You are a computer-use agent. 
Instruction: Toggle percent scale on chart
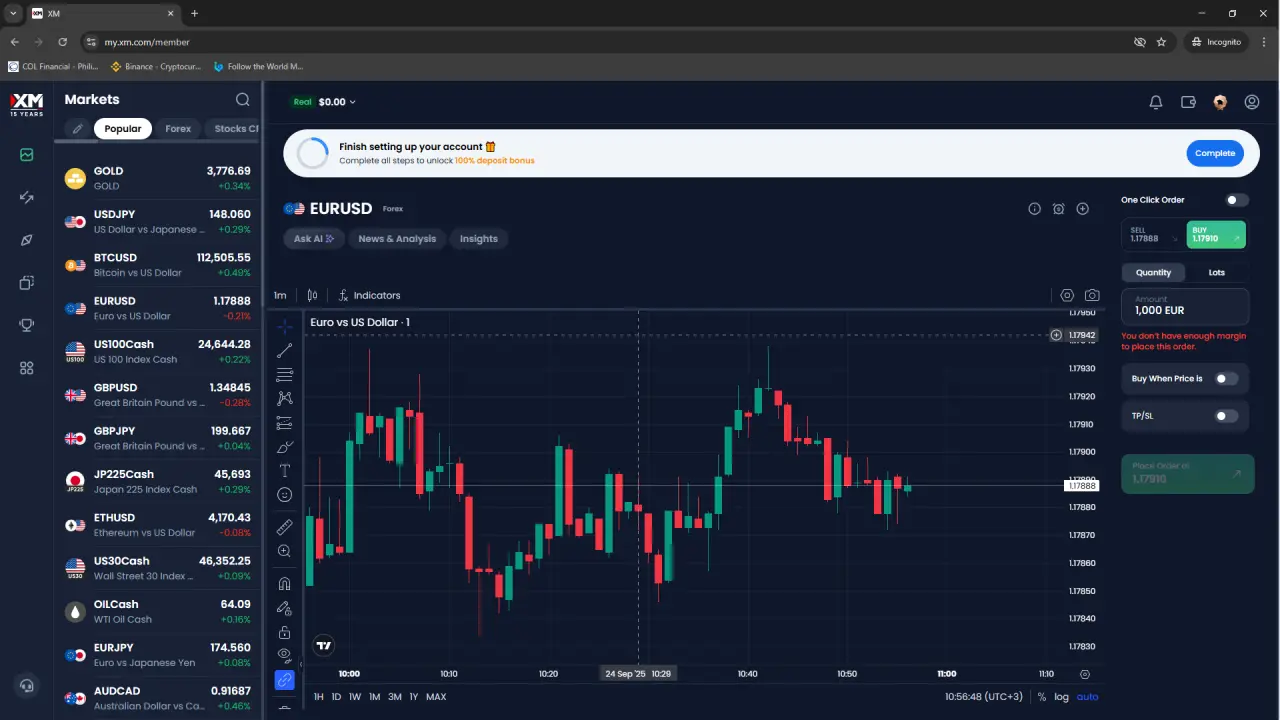[1042, 697]
